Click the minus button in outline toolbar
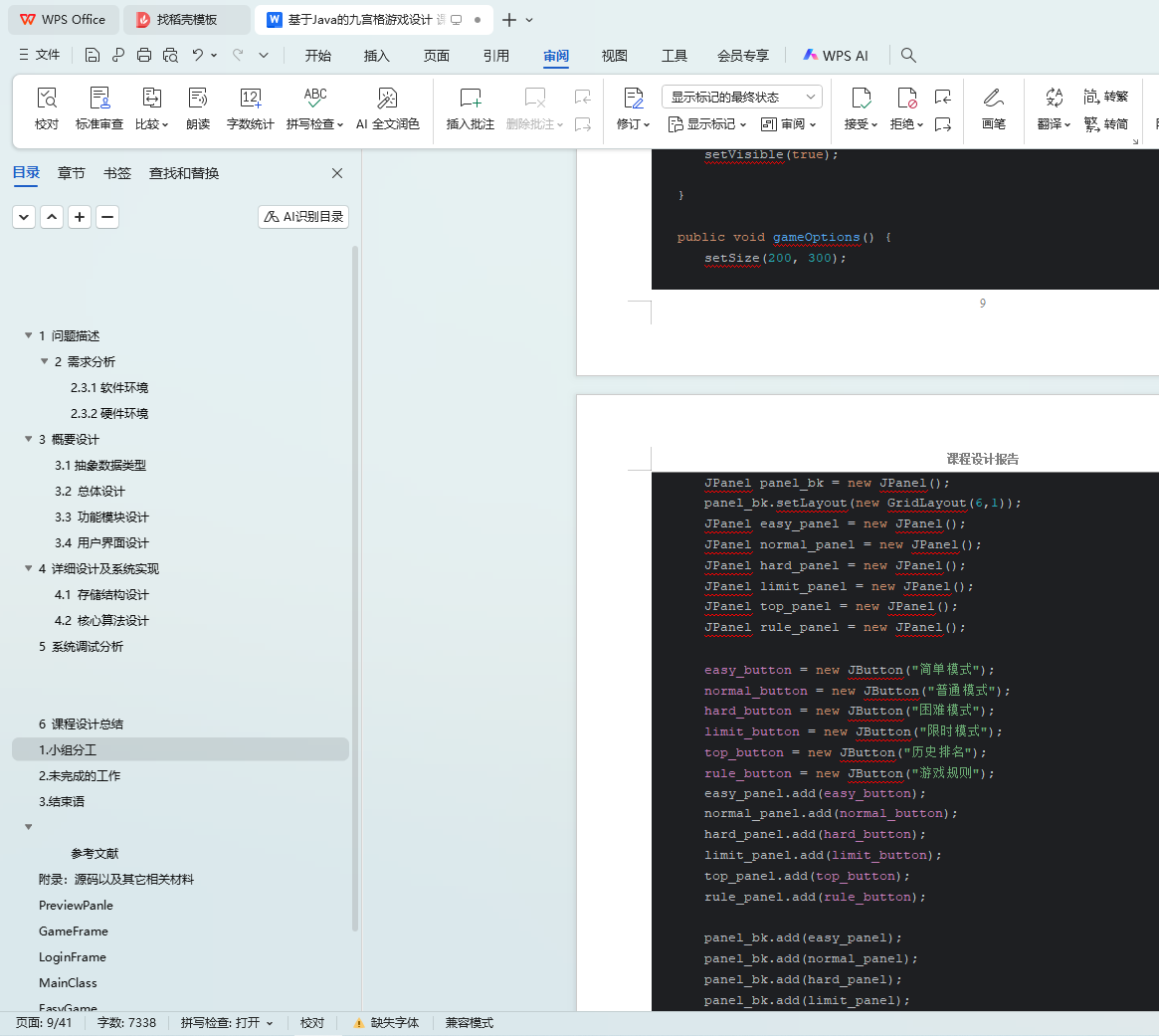The height and width of the screenshot is (1036, 1159). (107, 217)
